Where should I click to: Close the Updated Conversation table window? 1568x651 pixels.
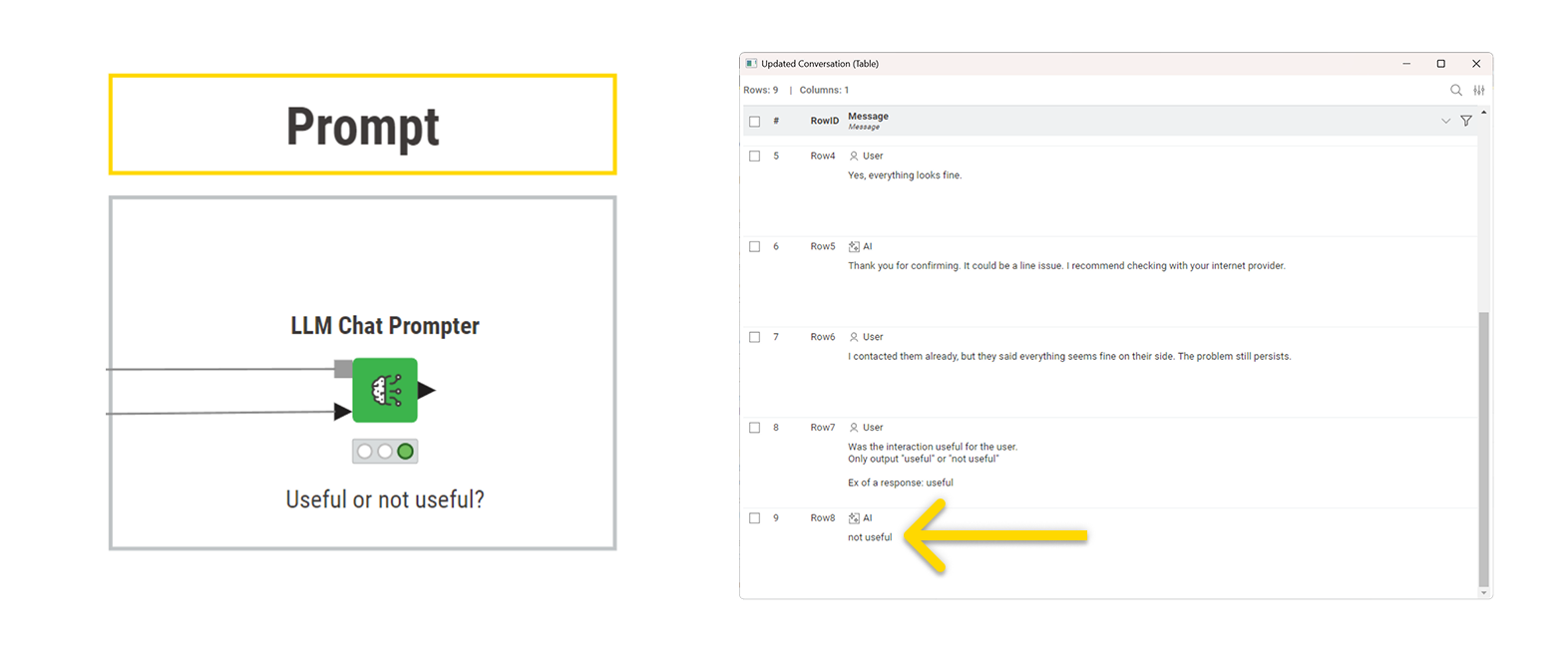click(1476, 64)
